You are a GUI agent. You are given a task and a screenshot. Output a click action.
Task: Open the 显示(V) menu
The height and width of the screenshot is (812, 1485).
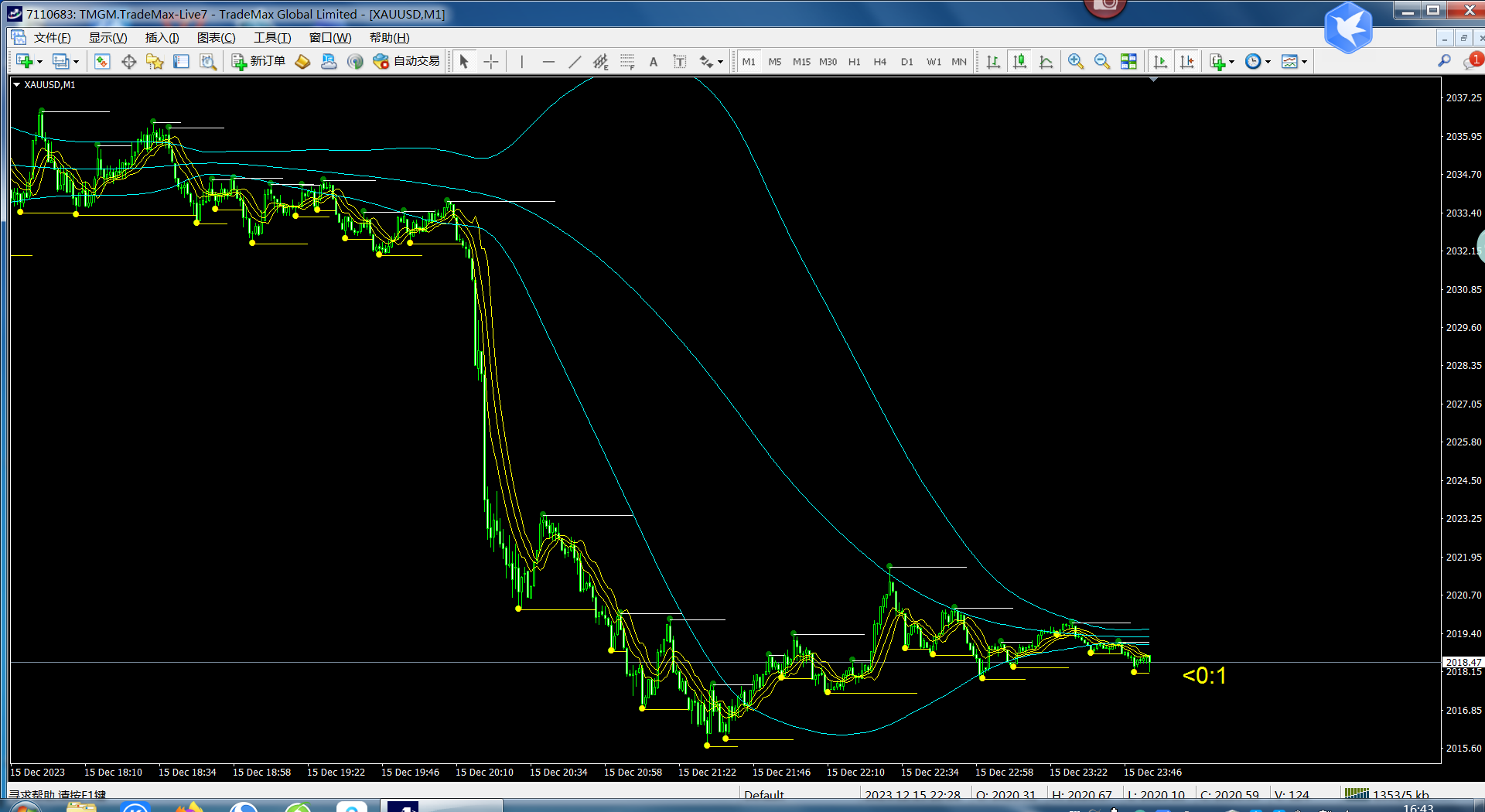[108, 38]
